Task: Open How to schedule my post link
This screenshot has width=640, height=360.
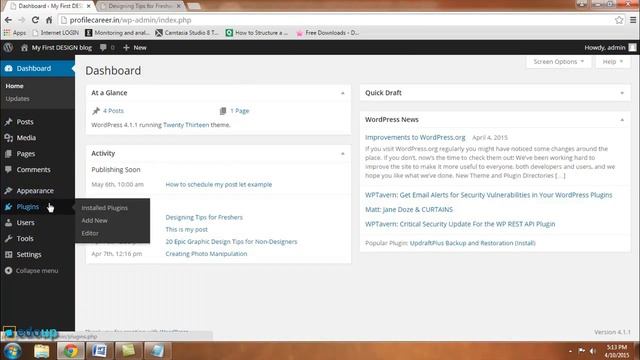Action: pyautogui.click(x=219, y=184)
